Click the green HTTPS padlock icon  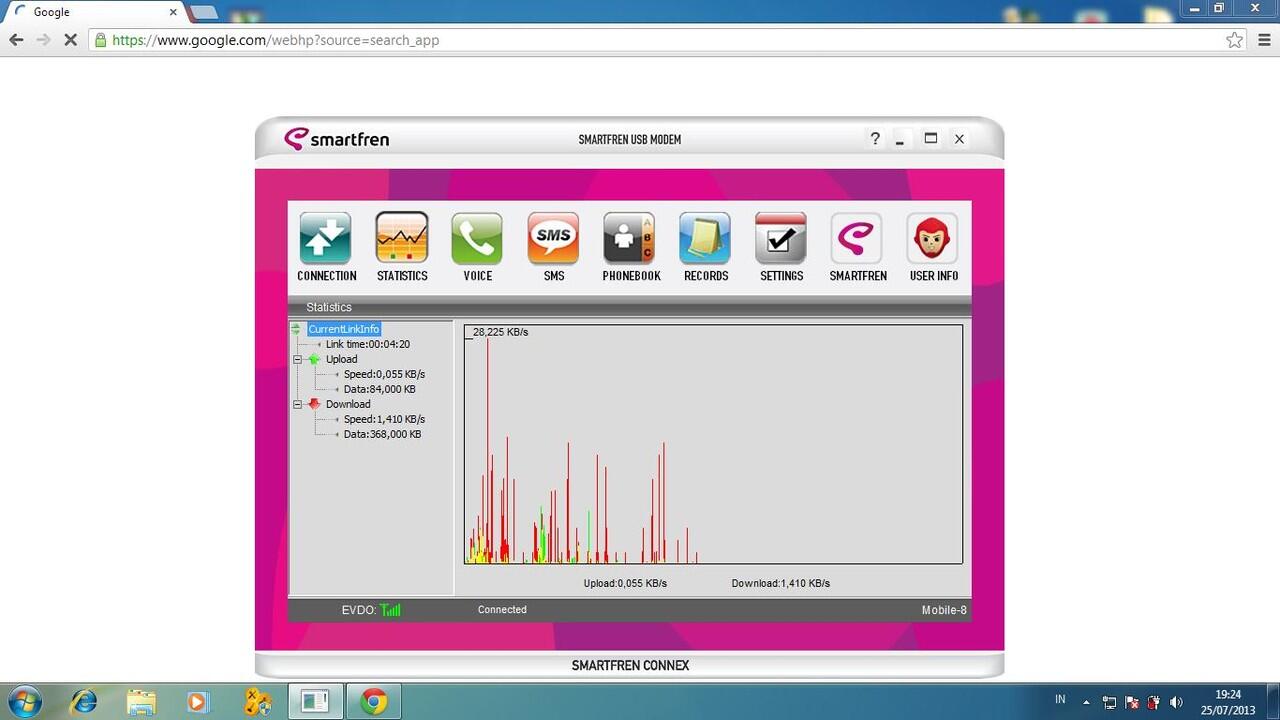click(x=100, y=40)
